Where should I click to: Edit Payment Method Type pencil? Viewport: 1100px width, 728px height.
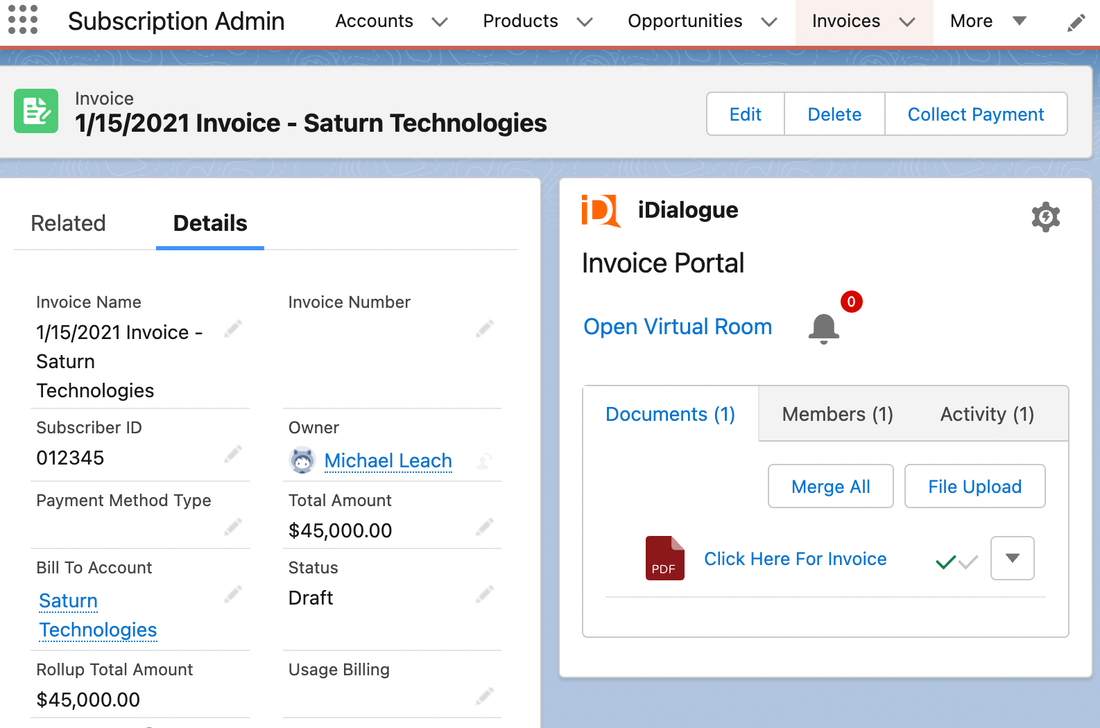point(233,527)
